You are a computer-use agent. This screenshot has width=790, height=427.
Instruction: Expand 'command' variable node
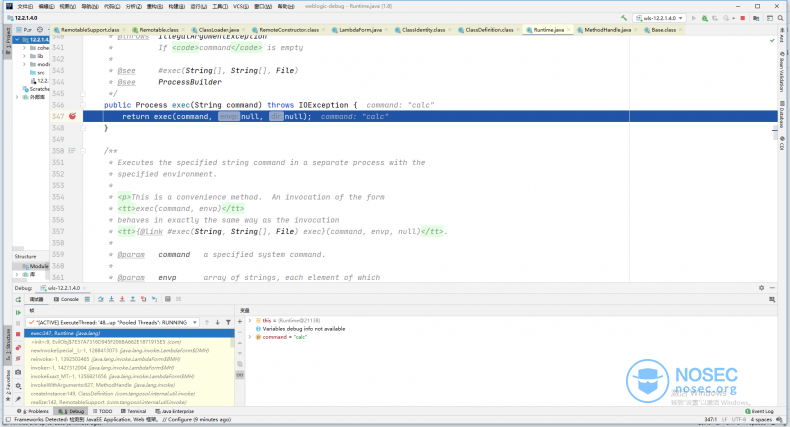(x=250, y=337)
